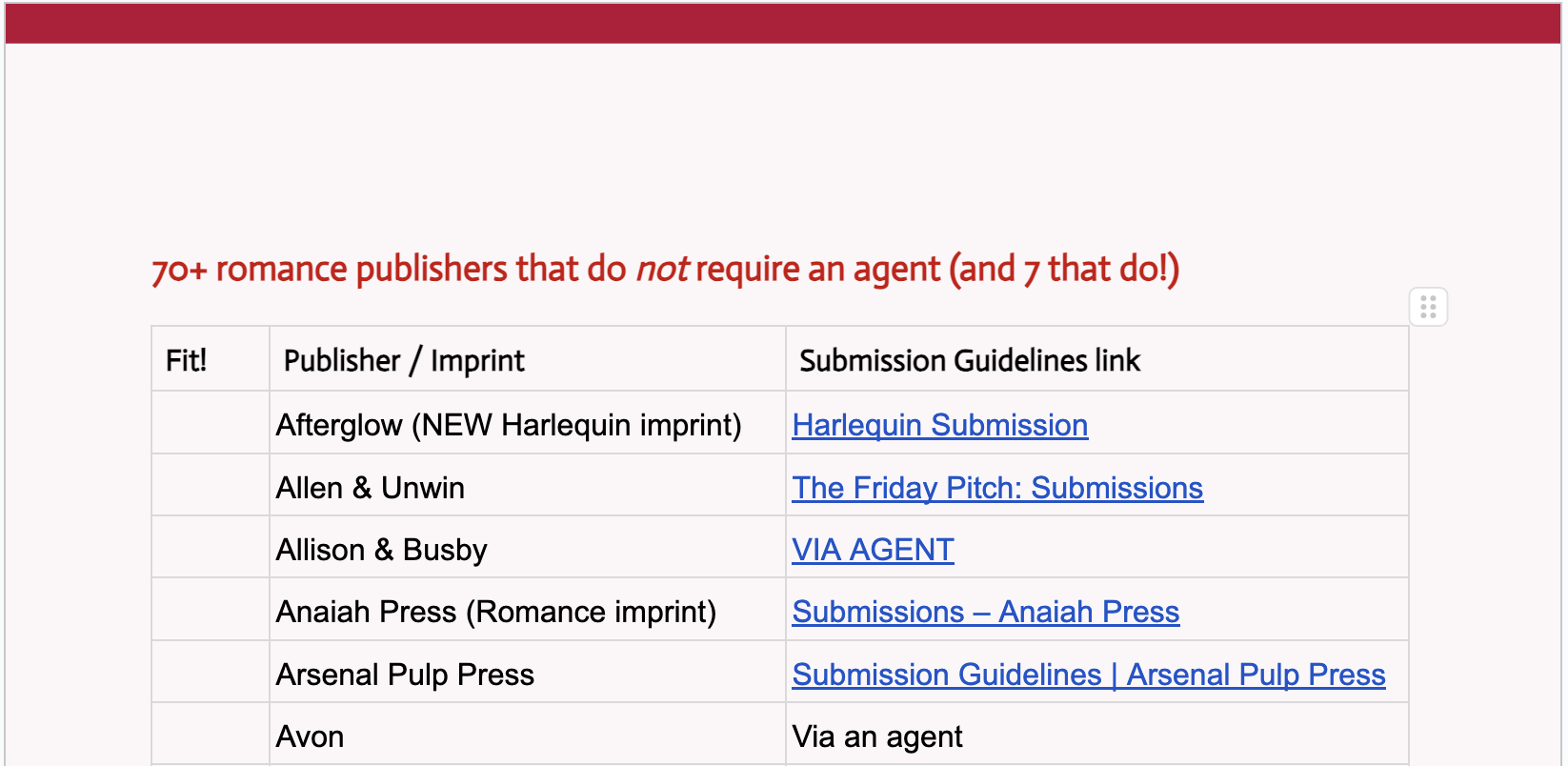This screenshot has height=766, width=1568.
Task: Click the Anaiah Press (Romance imprint) cell
Action: pos(528,610)
